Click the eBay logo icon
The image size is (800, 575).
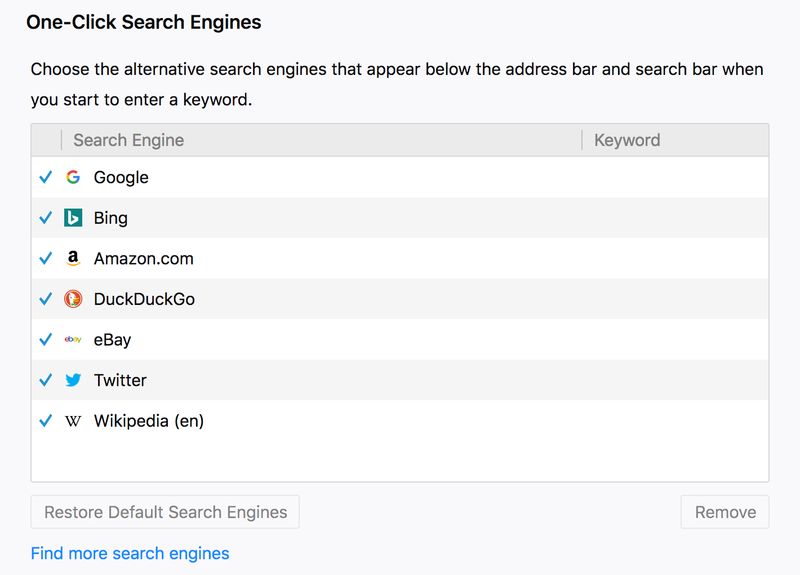(x=73, y=339)
